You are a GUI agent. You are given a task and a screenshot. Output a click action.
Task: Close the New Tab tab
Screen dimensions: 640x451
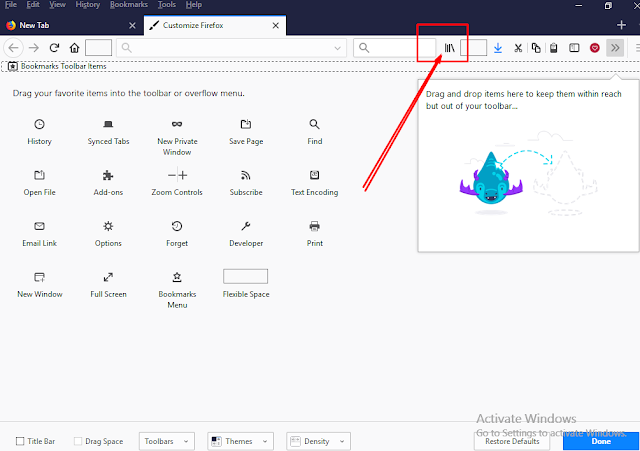pyautogui.click(x=132, y=25)
